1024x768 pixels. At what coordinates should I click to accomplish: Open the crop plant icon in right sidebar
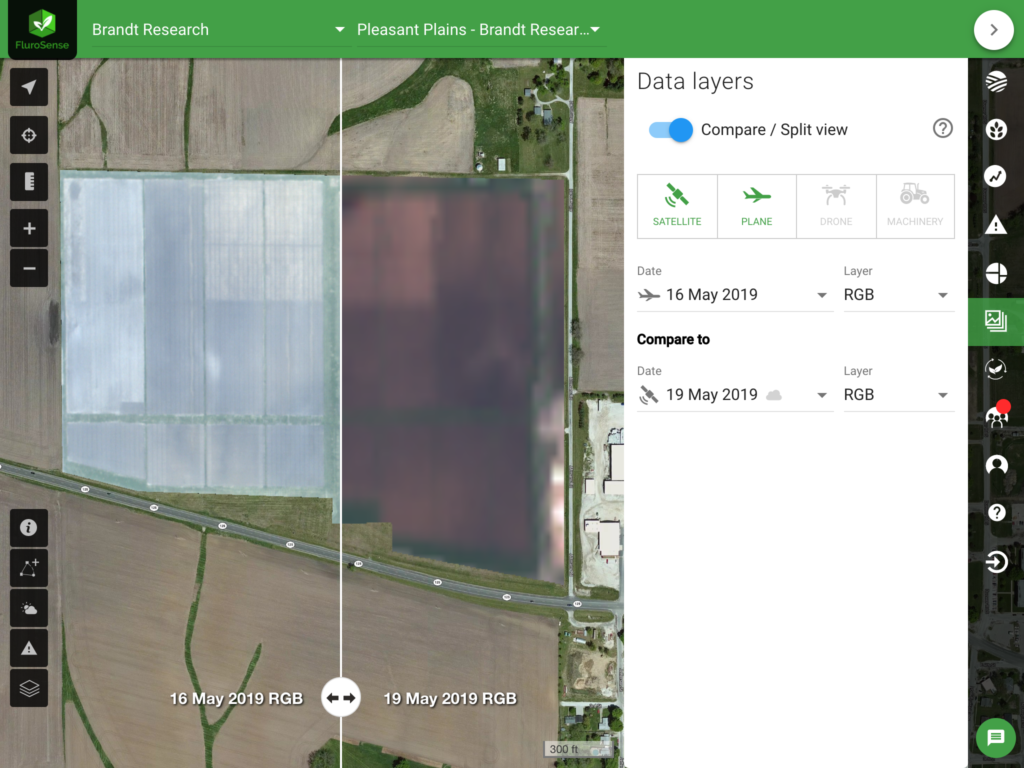(x=996, y=129)
